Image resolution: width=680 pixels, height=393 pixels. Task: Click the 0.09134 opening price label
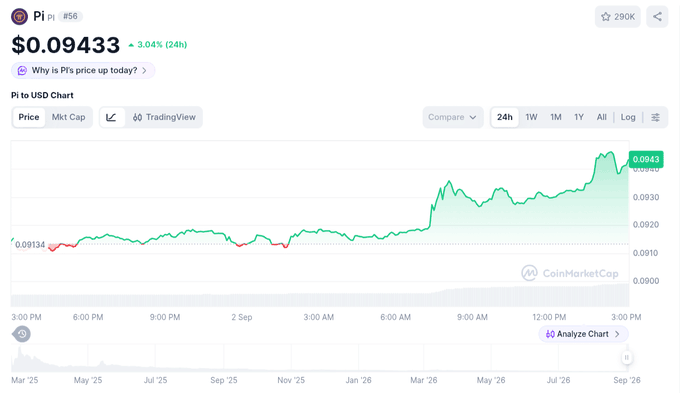pyautogui.click(x=30, y=245)
